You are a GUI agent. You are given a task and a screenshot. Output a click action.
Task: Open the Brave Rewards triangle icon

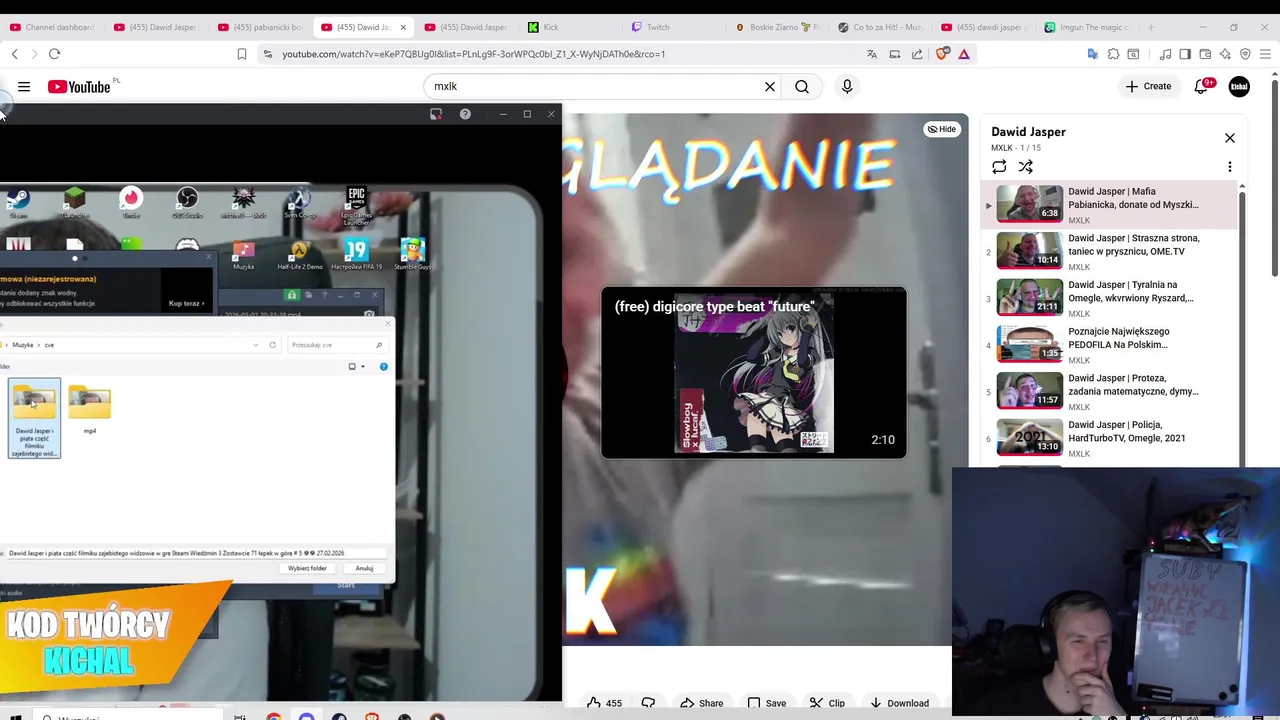[x=964, y=54]
